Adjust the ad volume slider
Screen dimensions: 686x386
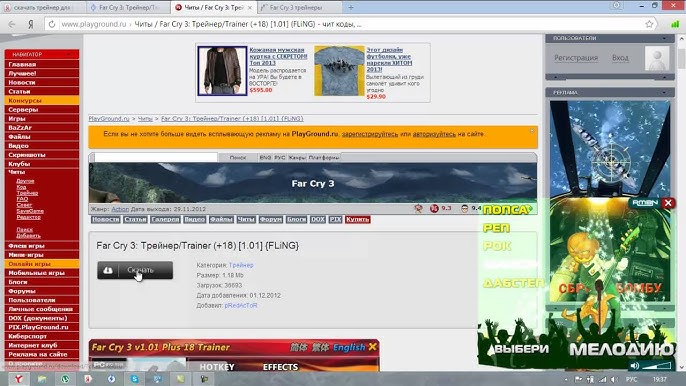(658, 365)
